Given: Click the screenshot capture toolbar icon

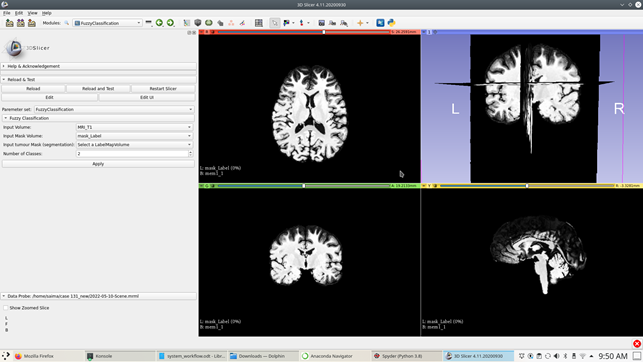Looking at the screenshot, I should point(322,23).
